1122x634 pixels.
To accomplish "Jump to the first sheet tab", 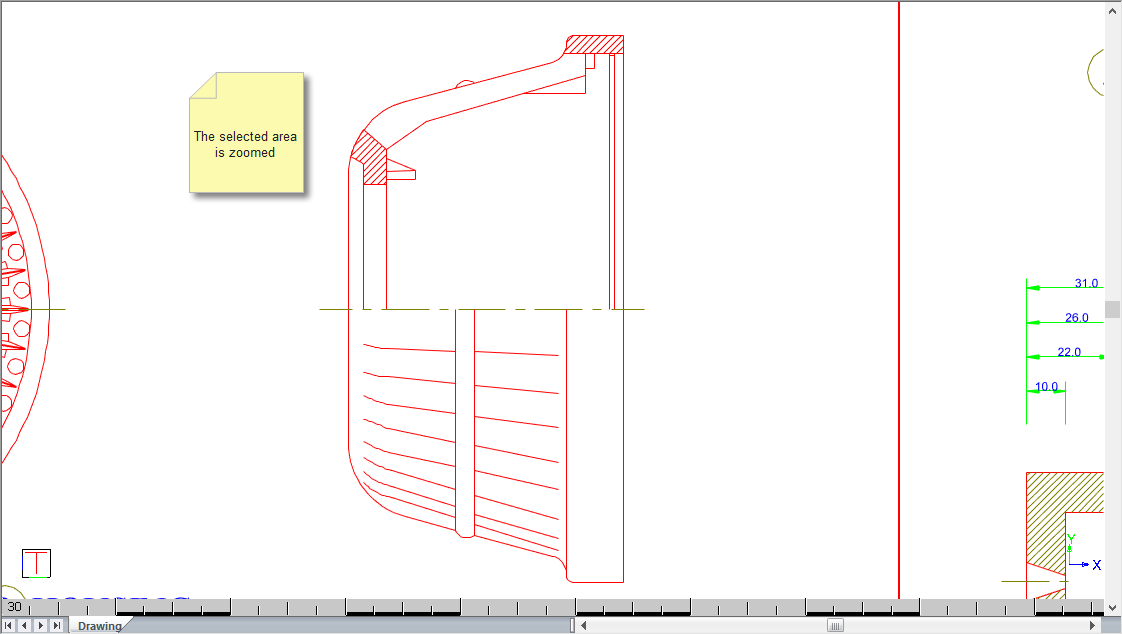I will [9, 625].
